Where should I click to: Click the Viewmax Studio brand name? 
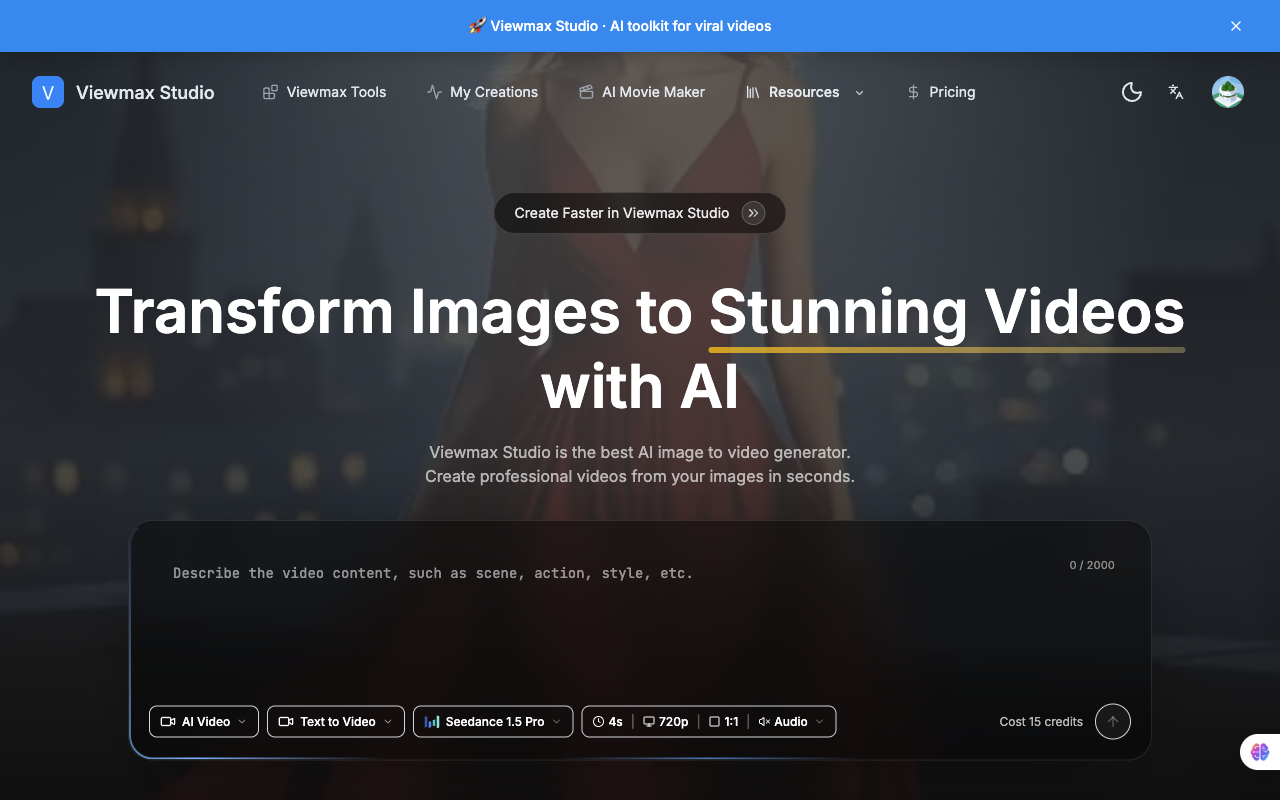145,92
